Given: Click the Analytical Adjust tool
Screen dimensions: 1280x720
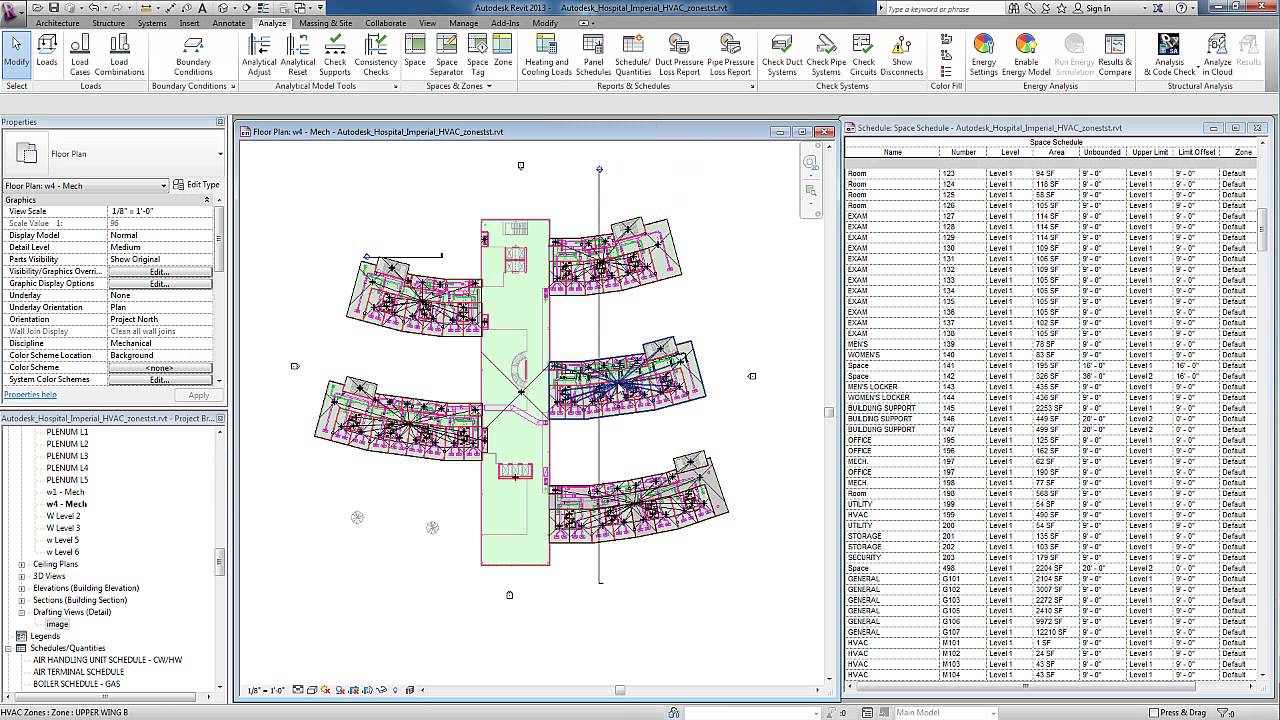Looking at the screenshot, I should click(259, 54).
